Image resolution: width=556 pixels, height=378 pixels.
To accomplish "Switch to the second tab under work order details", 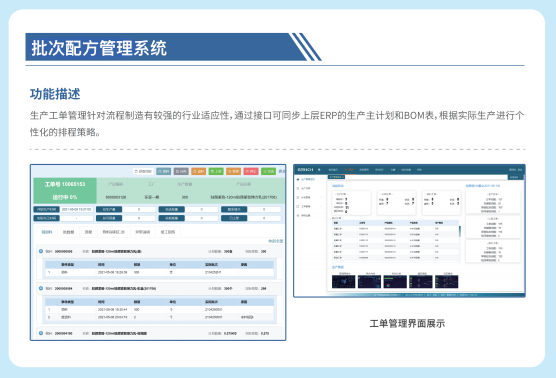I will tap(68, 232).
